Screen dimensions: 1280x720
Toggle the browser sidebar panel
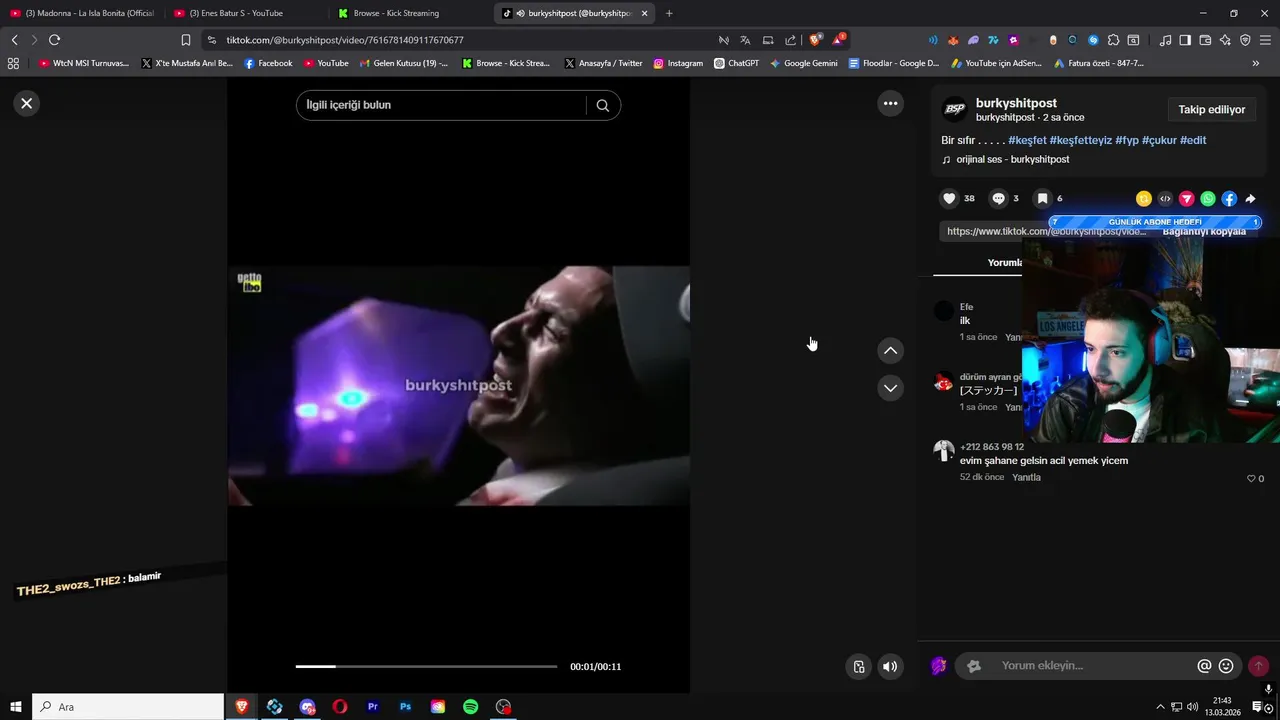click(1185, 40)
